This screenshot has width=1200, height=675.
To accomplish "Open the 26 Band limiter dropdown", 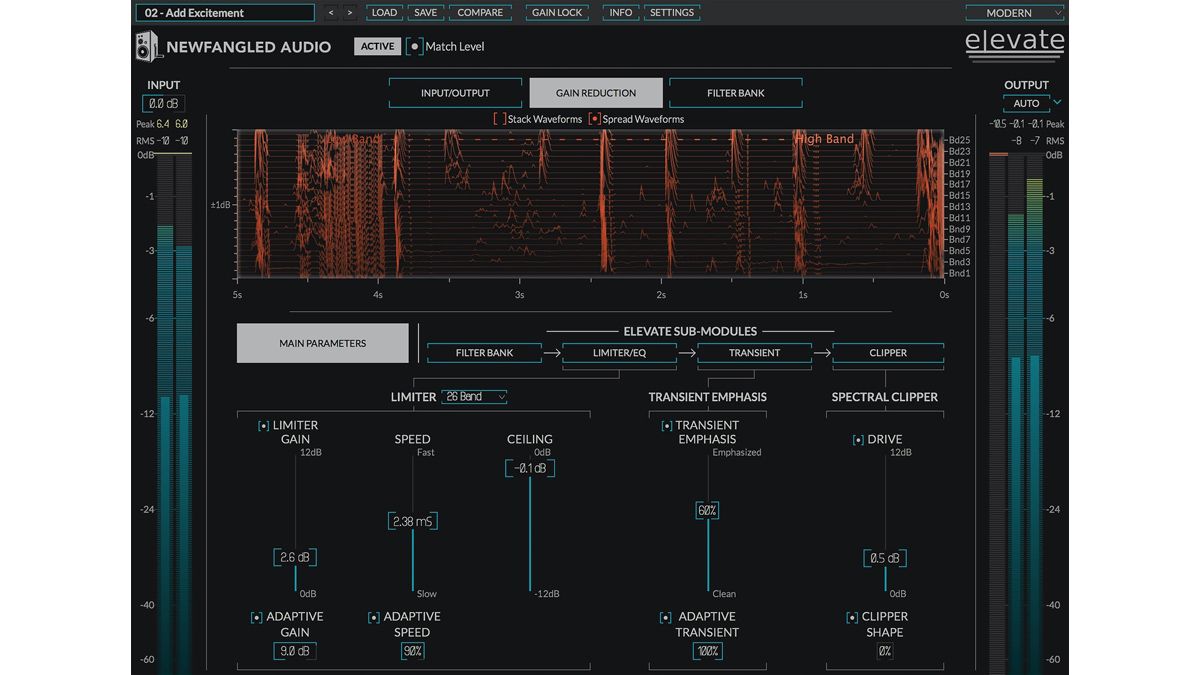I will point(473,396).
